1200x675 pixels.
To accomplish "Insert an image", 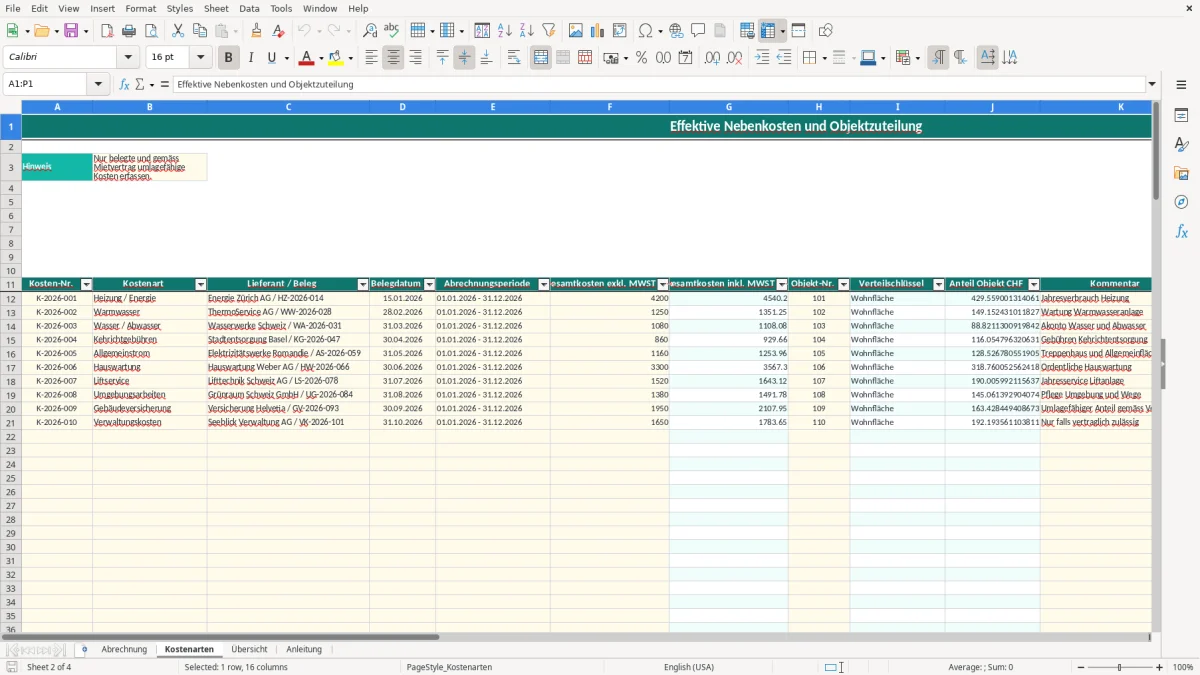I will point(576,31).
